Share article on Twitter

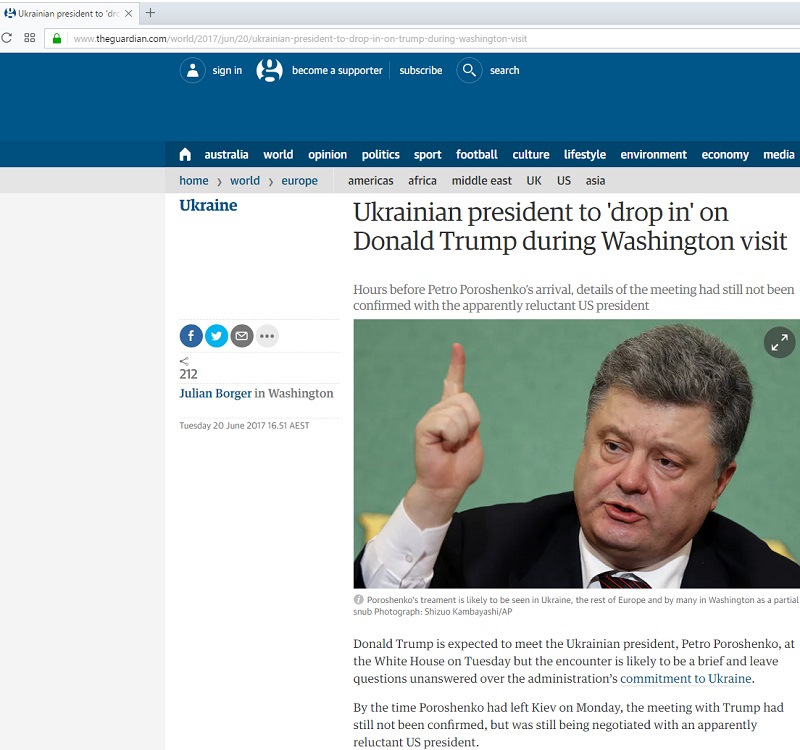click(216, 336)
